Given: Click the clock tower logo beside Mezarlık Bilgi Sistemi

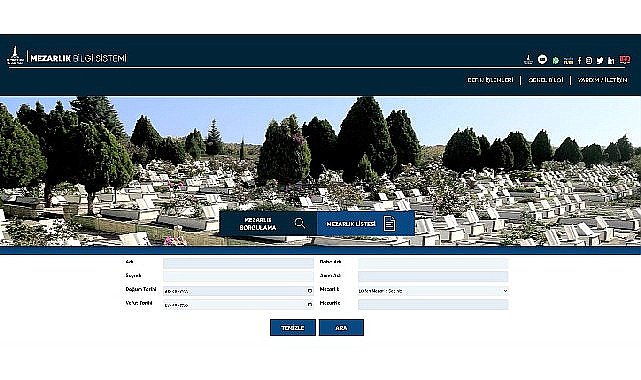Looking at the screenshot, I should tap(15, 56).
